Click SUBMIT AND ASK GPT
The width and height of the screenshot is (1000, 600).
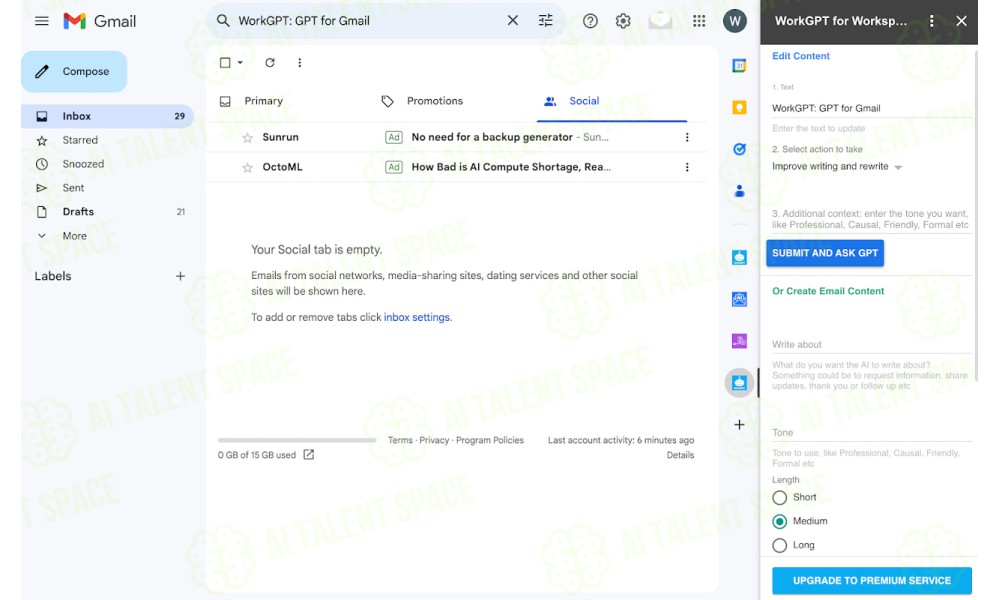tap(825, 253)
